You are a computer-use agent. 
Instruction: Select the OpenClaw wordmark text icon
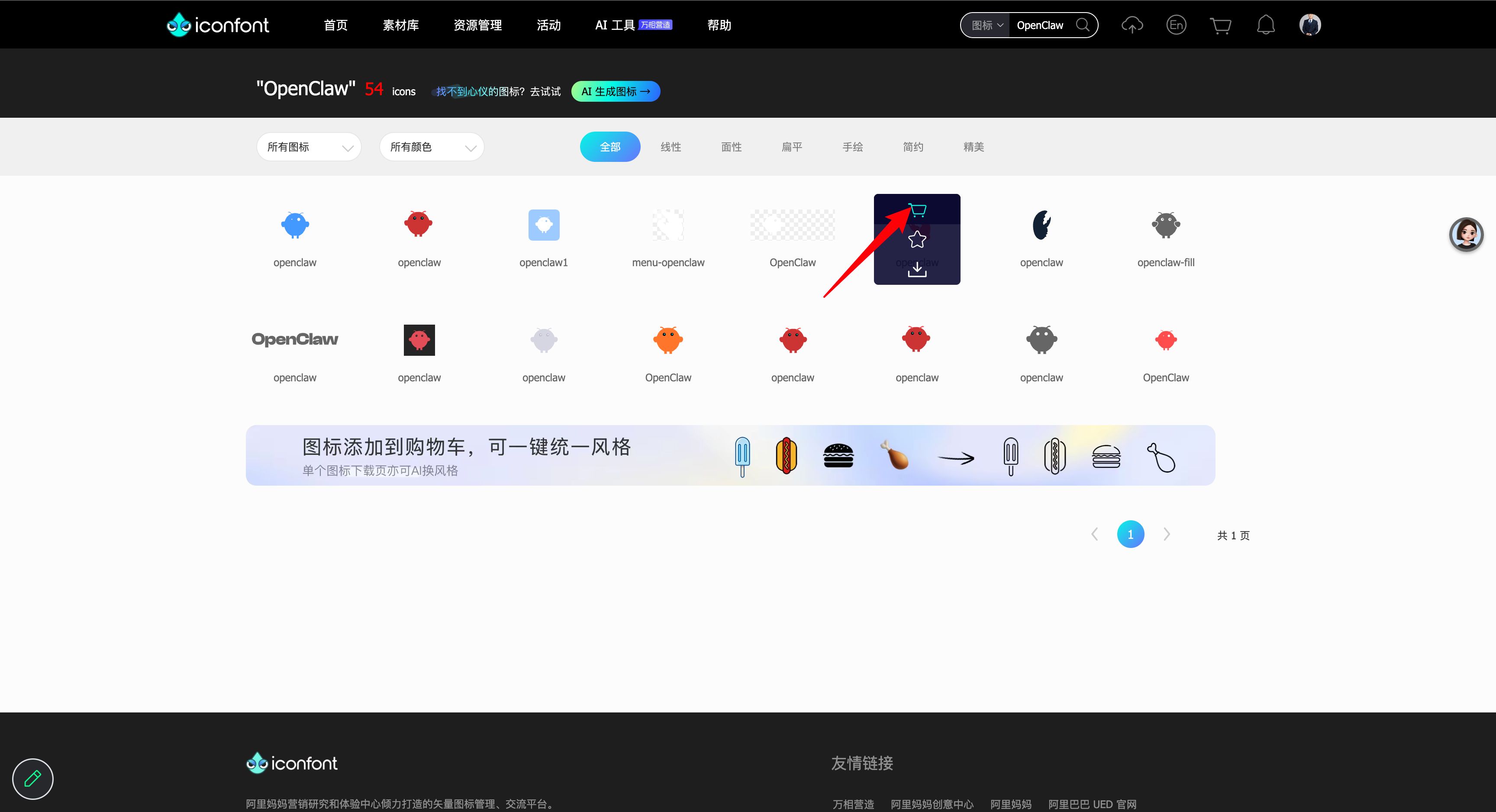click(295, 339)
